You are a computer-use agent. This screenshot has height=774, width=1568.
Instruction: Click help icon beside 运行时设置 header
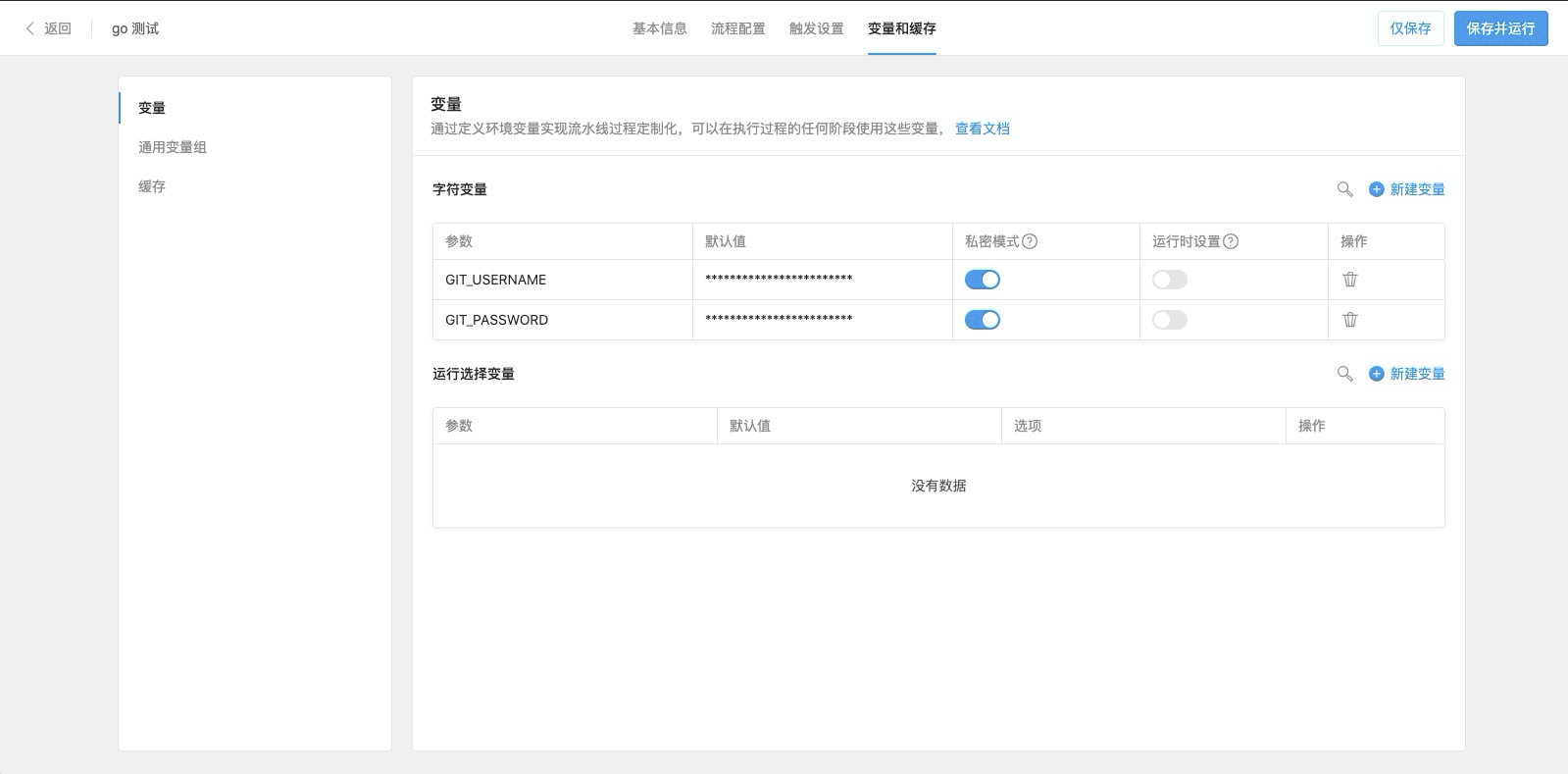(1231, 241)
